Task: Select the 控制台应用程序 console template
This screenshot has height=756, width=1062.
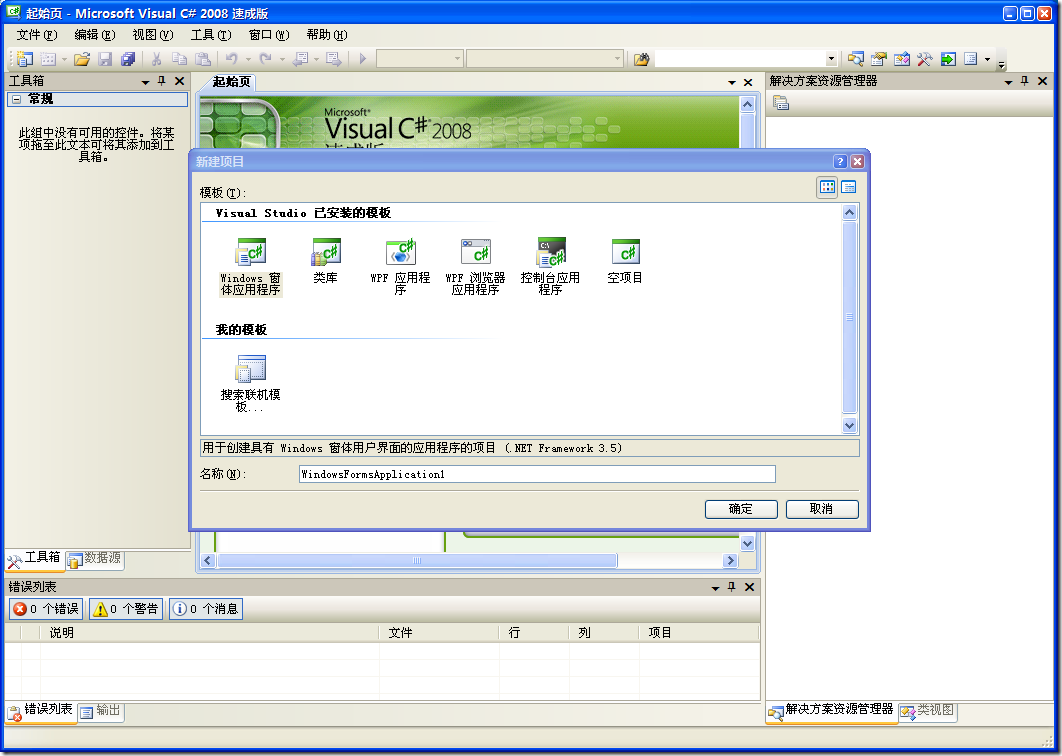Action: [550, 266]
